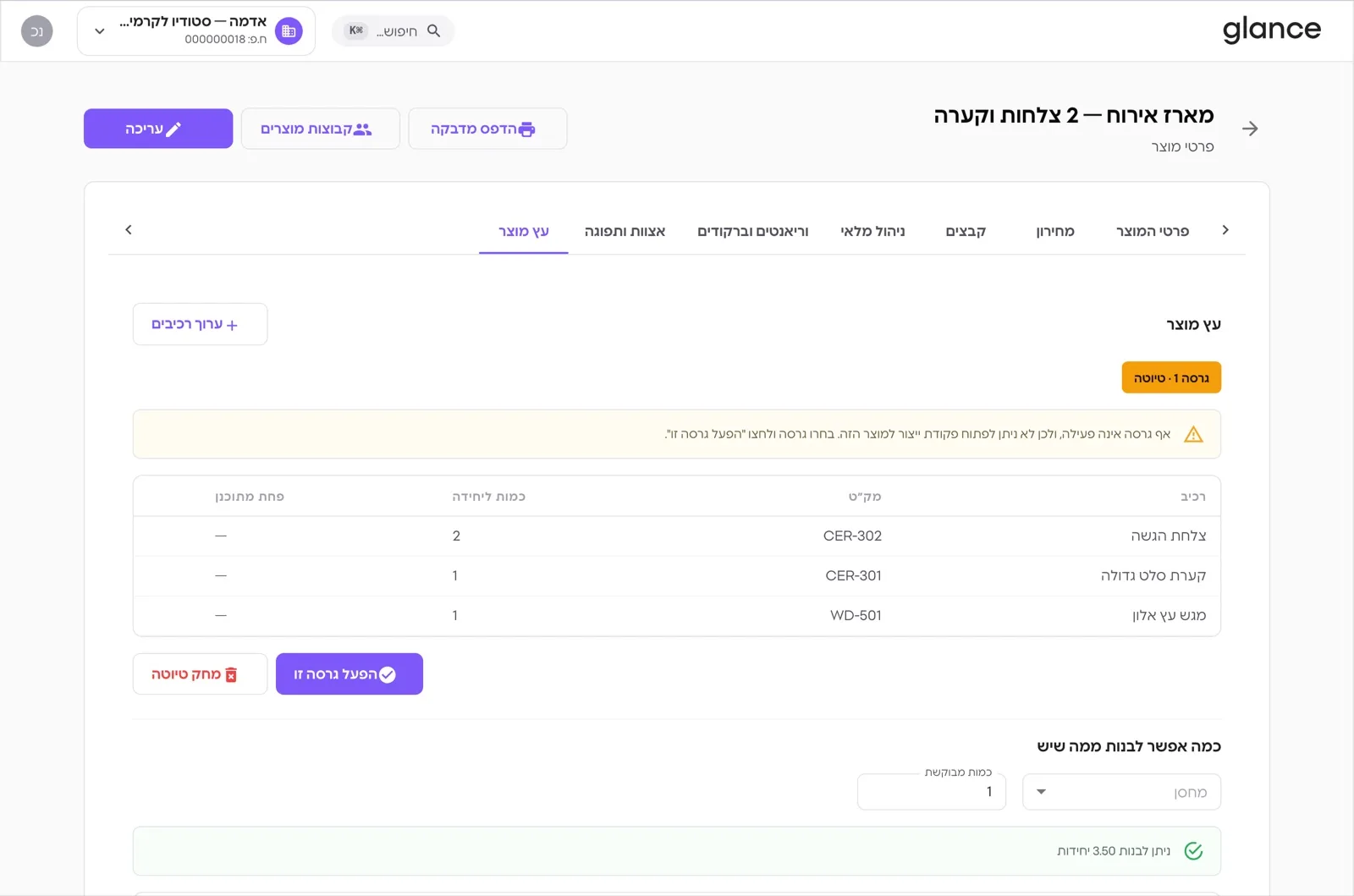This screenshot has width=1354, height=896.
Task: Select the עץ מוצר tab
Action: click(524, 231)
